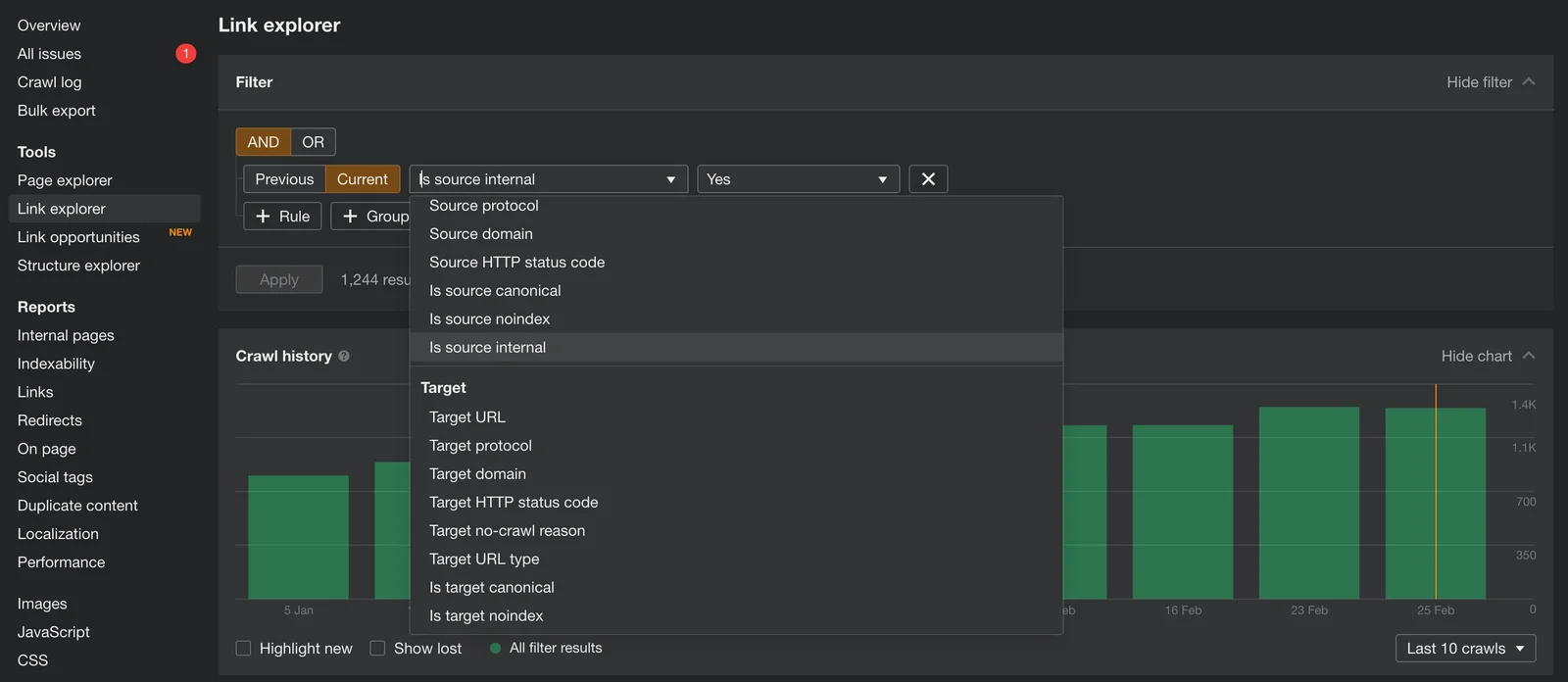This screenshot has height=682, width=1568.
Task: Collapse chart using Hide chart chevron
Action: pyautogui.click(x=1529, y=356)
